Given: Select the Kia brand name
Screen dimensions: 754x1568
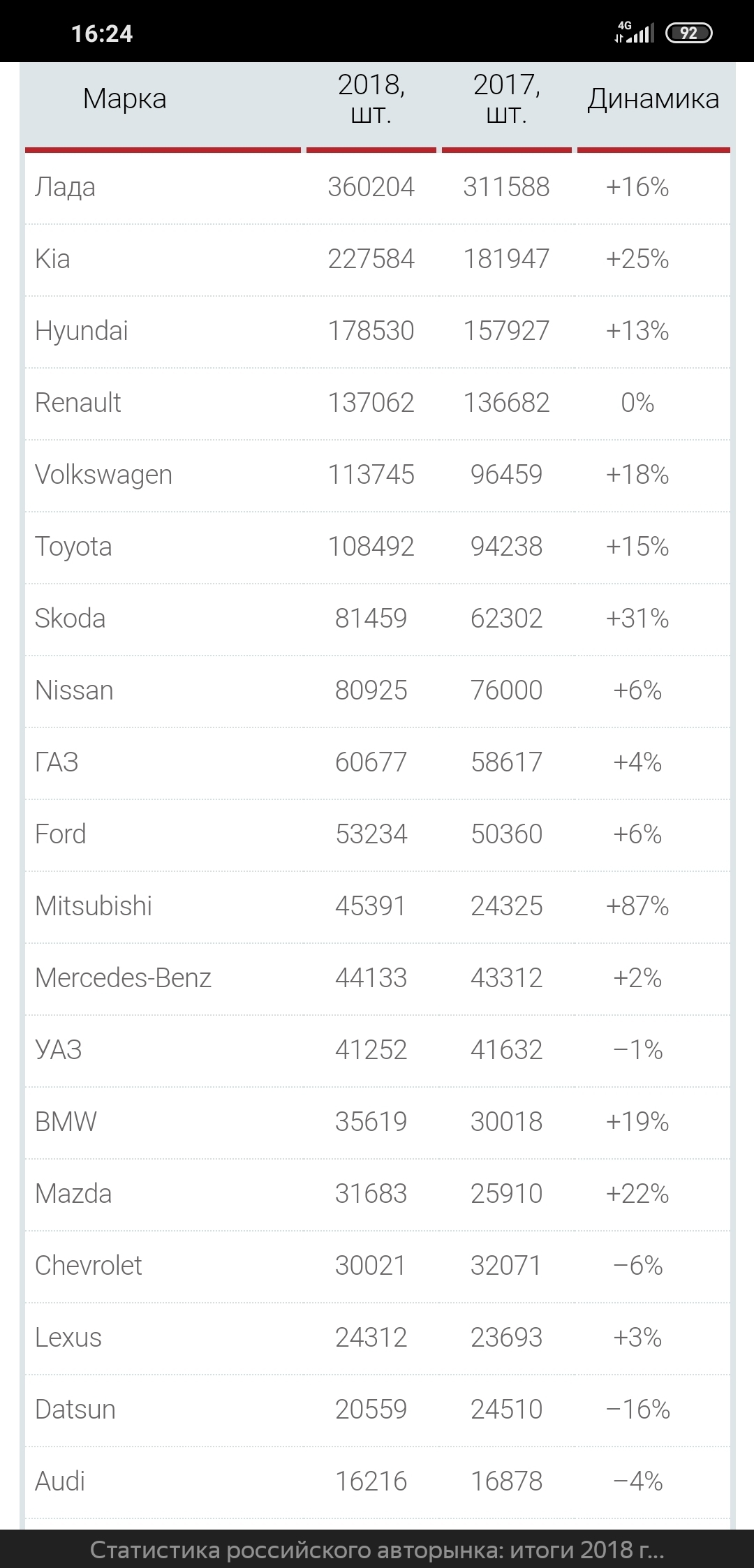Looking at the screenshot, I should (52, 259).
